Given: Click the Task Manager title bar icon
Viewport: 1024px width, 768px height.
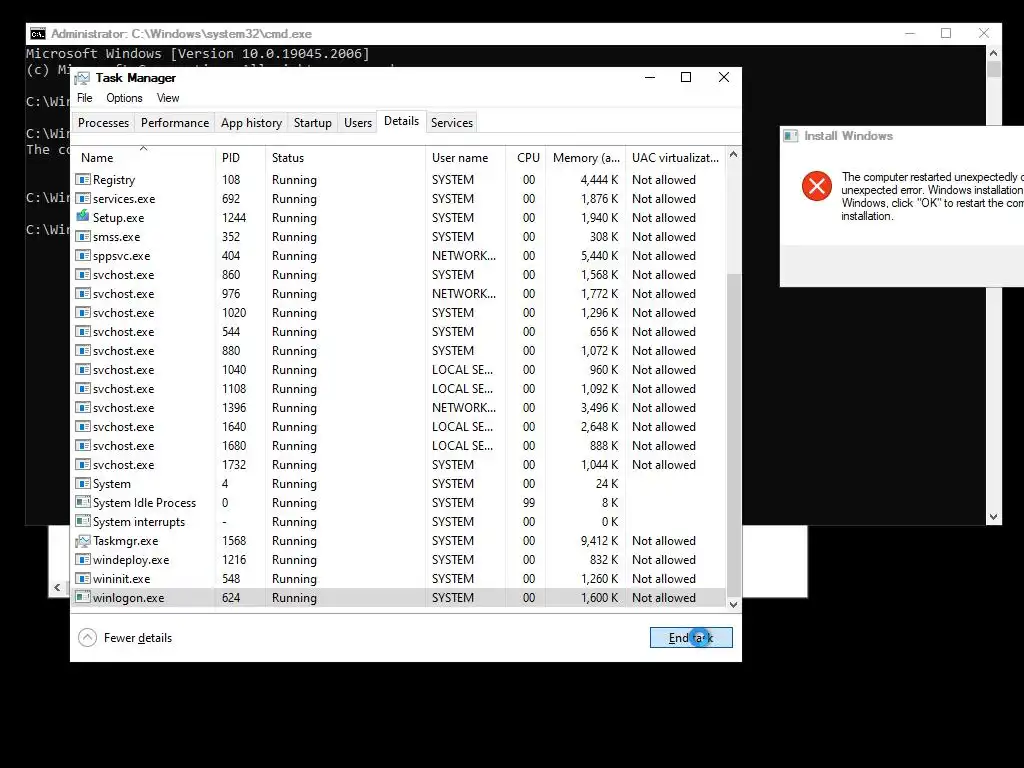Looking at the screenshot, I should (82, 78).
